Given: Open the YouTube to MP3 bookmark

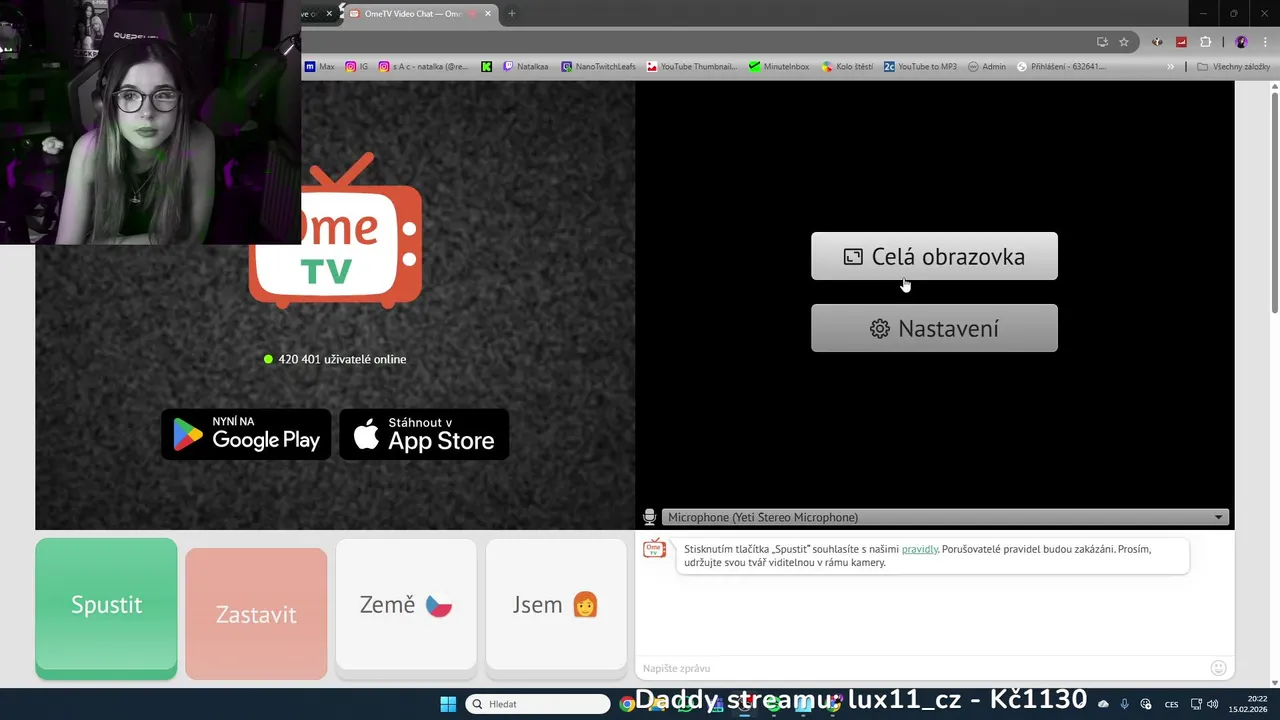Looking at the screenshot, I should click(920, 67).
